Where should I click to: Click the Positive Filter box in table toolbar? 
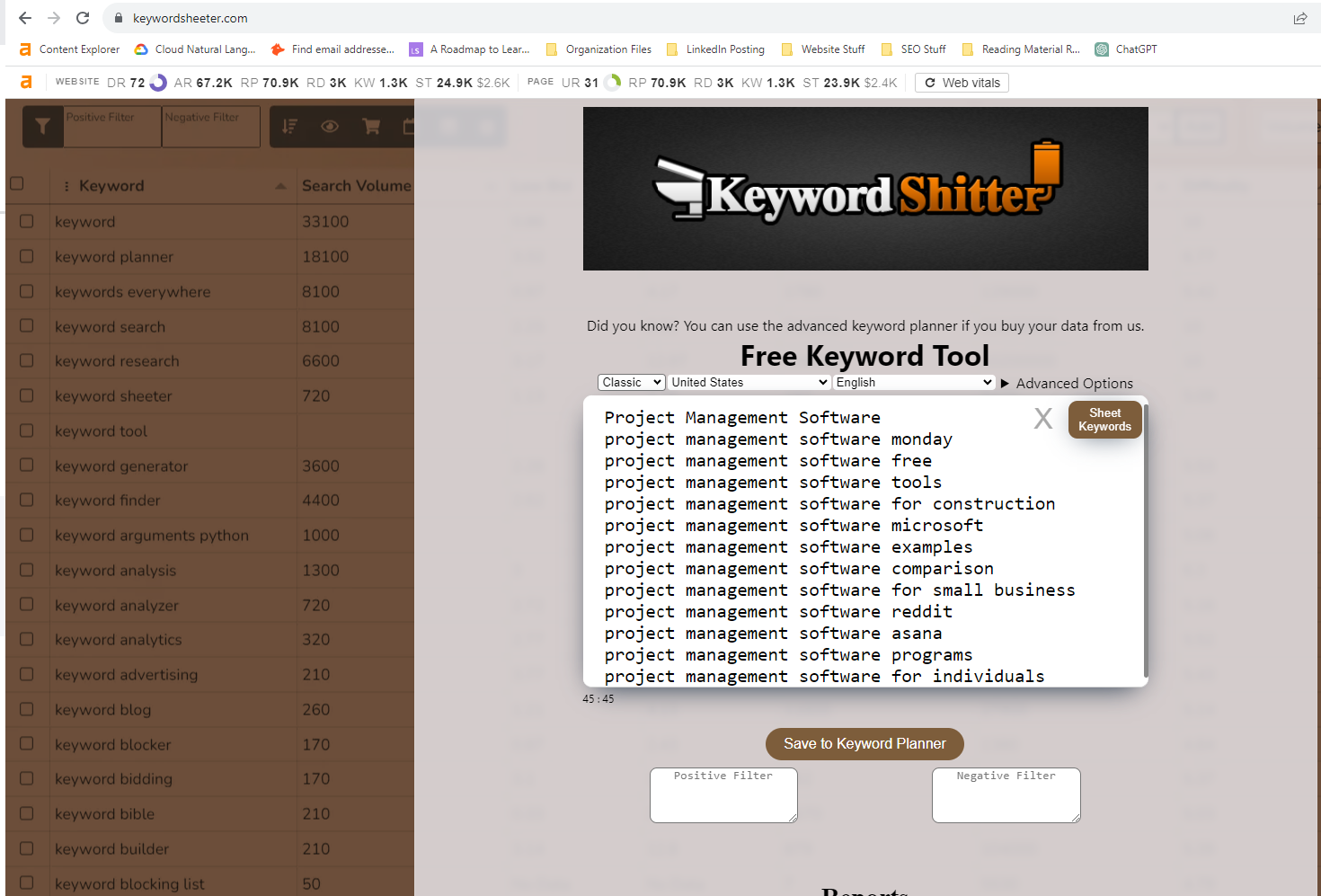point(112,127)
